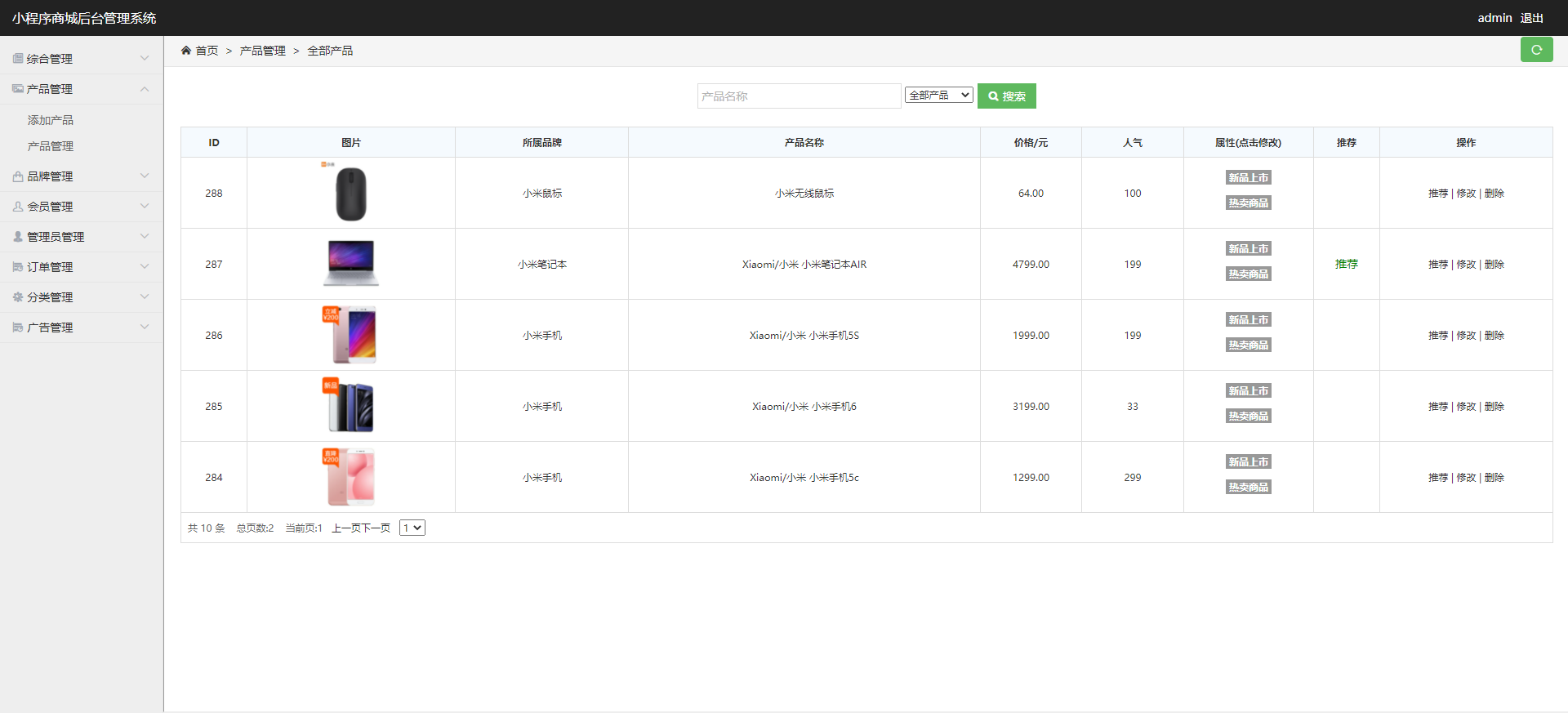
Task: Click the green refresh icon button
Action: tap(1536, 50)
